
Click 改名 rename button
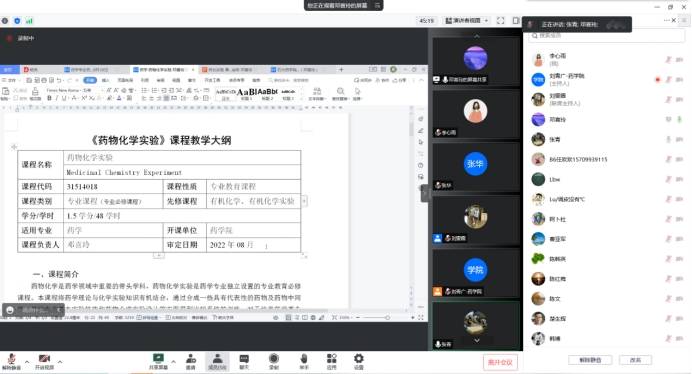(x=636, y=360)
